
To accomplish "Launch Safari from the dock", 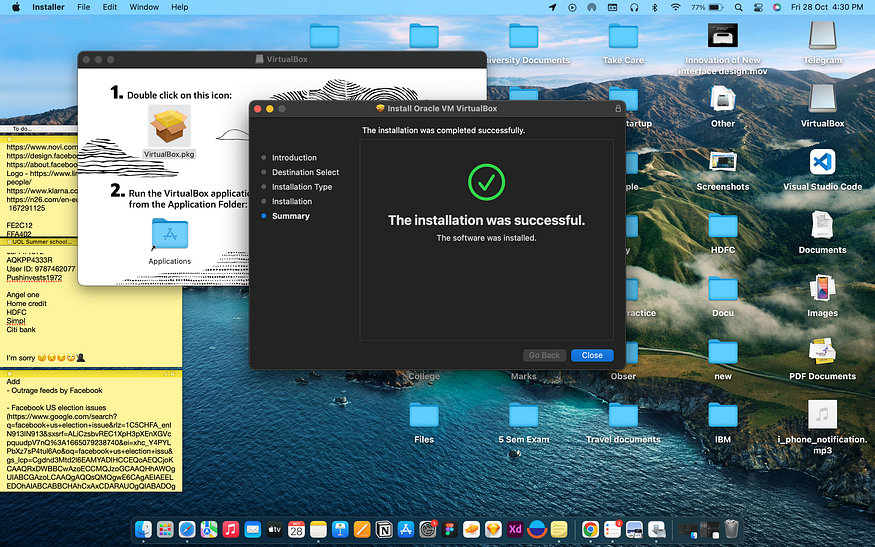I will (187, 529).
